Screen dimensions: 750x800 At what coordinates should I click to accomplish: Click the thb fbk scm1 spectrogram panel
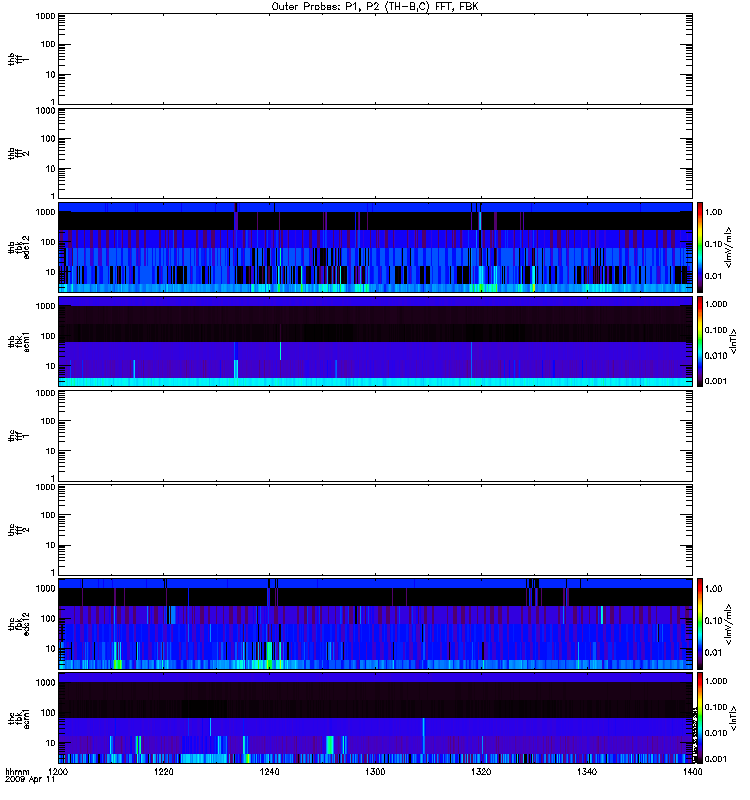point(376,341)
